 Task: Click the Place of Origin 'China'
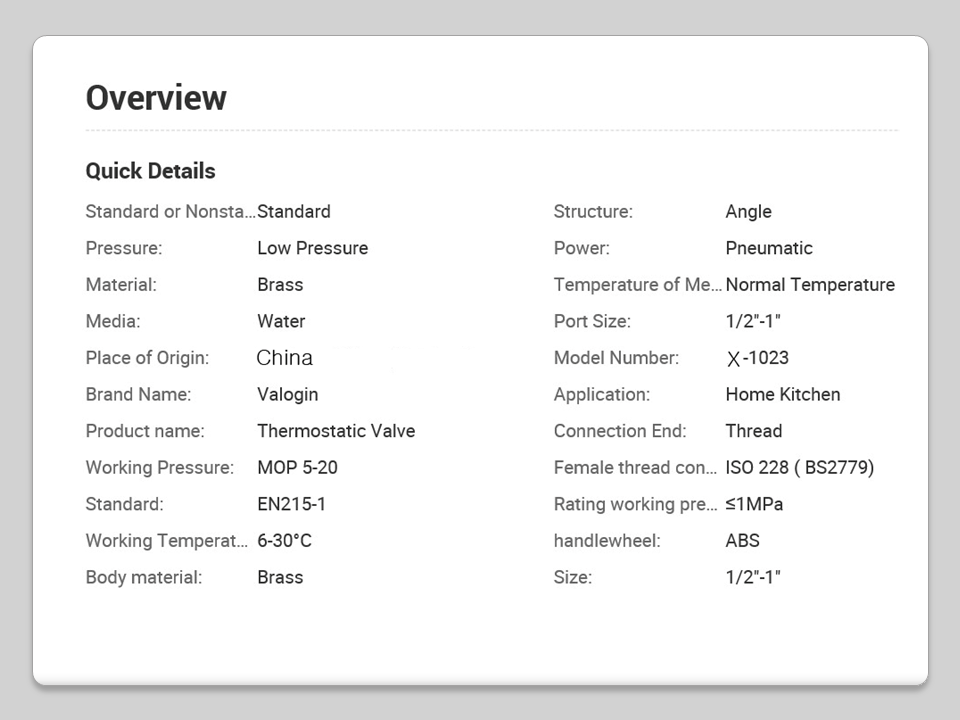(x=285, y=358)
